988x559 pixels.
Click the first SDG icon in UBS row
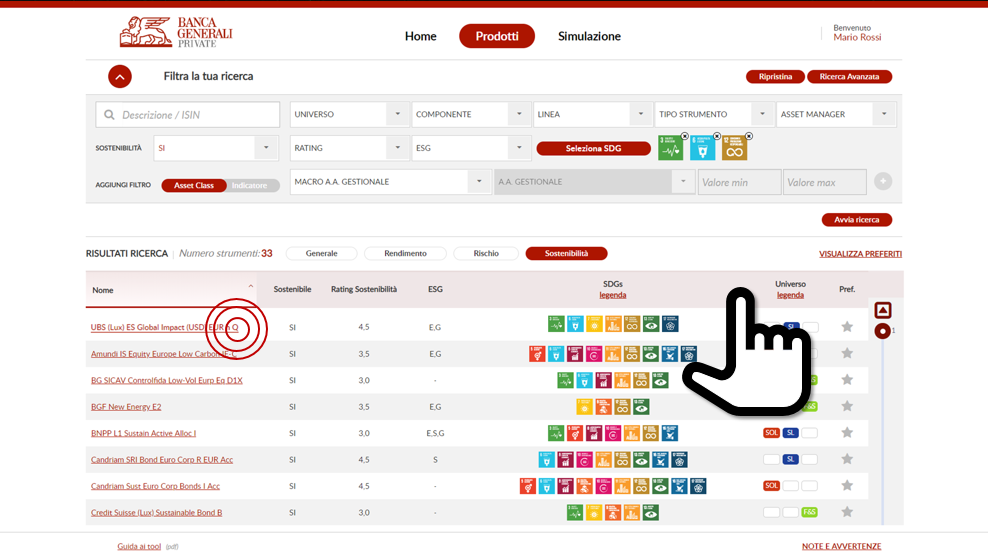pyautogui.click(x=556, y=324)
